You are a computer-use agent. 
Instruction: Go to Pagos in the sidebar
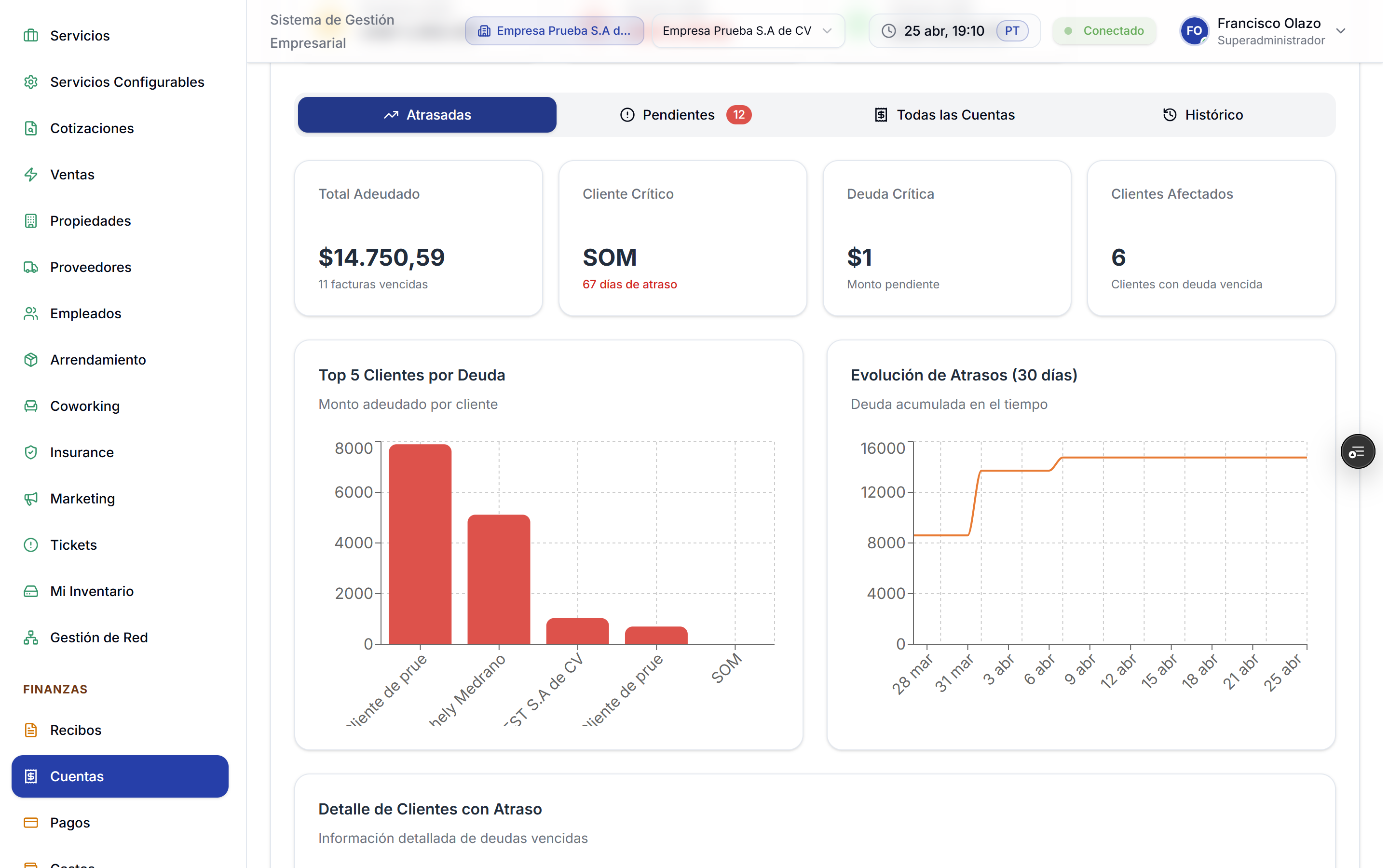[x=70, y=822]
